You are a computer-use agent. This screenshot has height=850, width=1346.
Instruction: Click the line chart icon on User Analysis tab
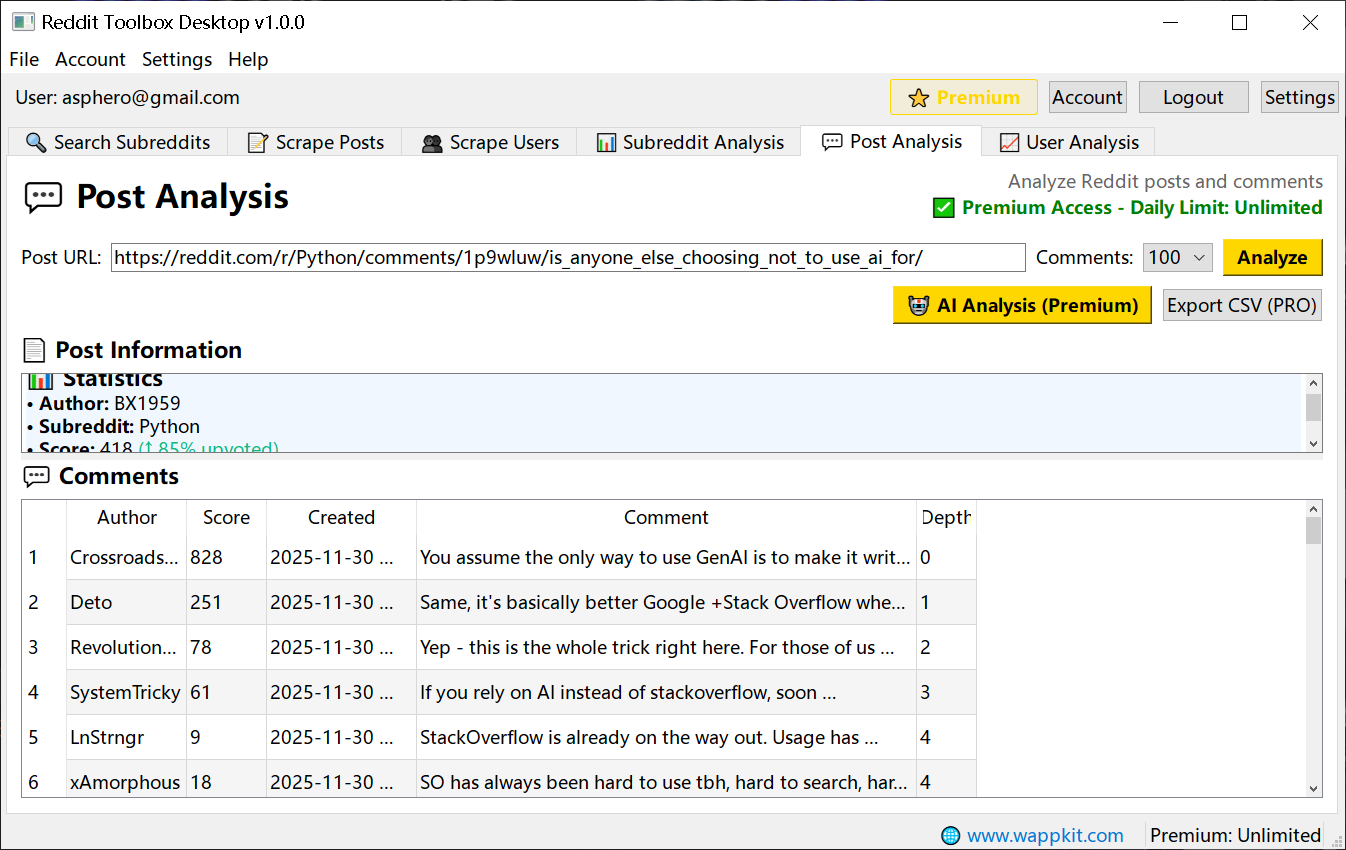click(x=1010, y=143)
